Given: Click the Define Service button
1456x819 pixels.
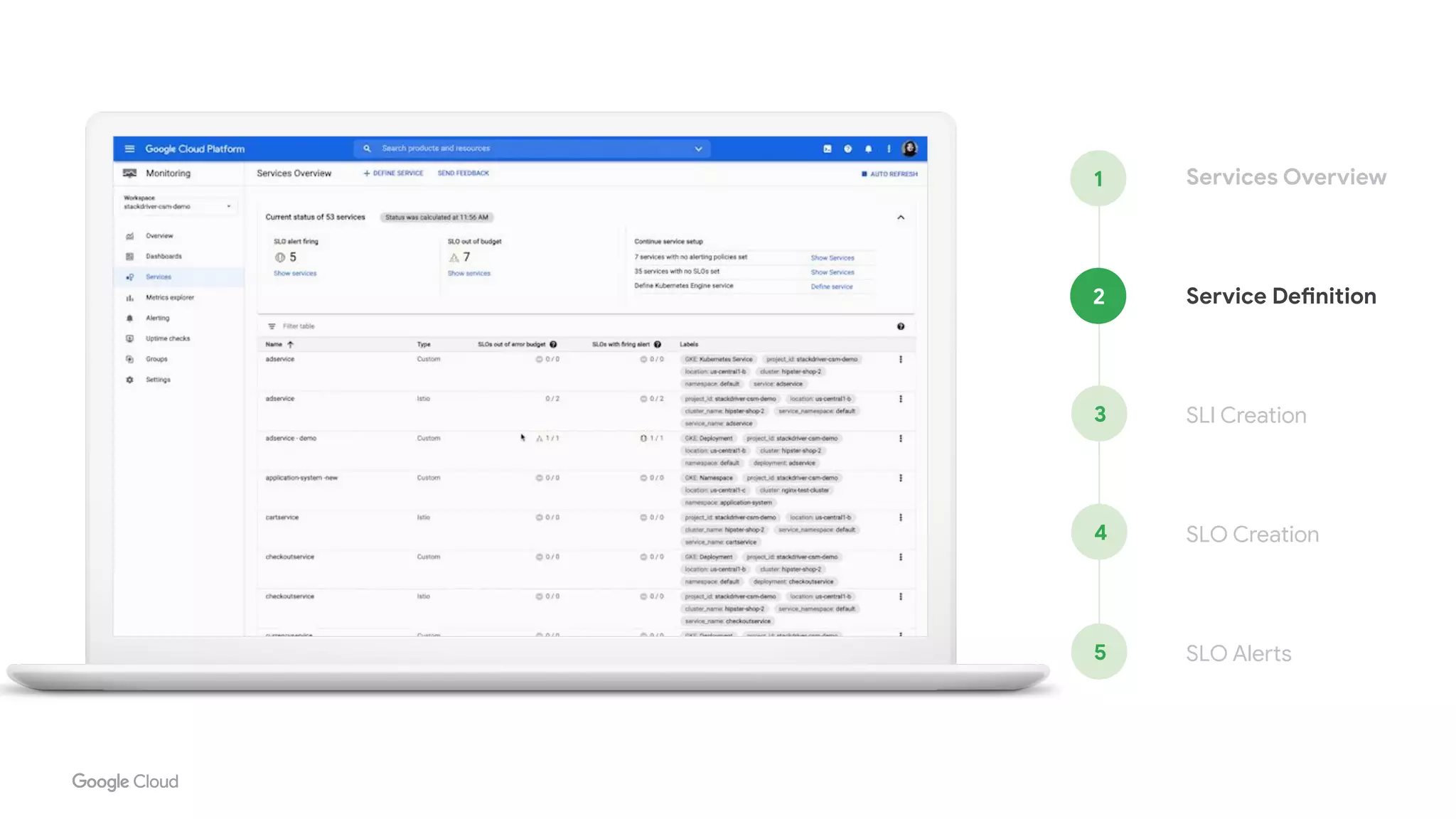Looking at the screenshot, I should click(393, 173).
